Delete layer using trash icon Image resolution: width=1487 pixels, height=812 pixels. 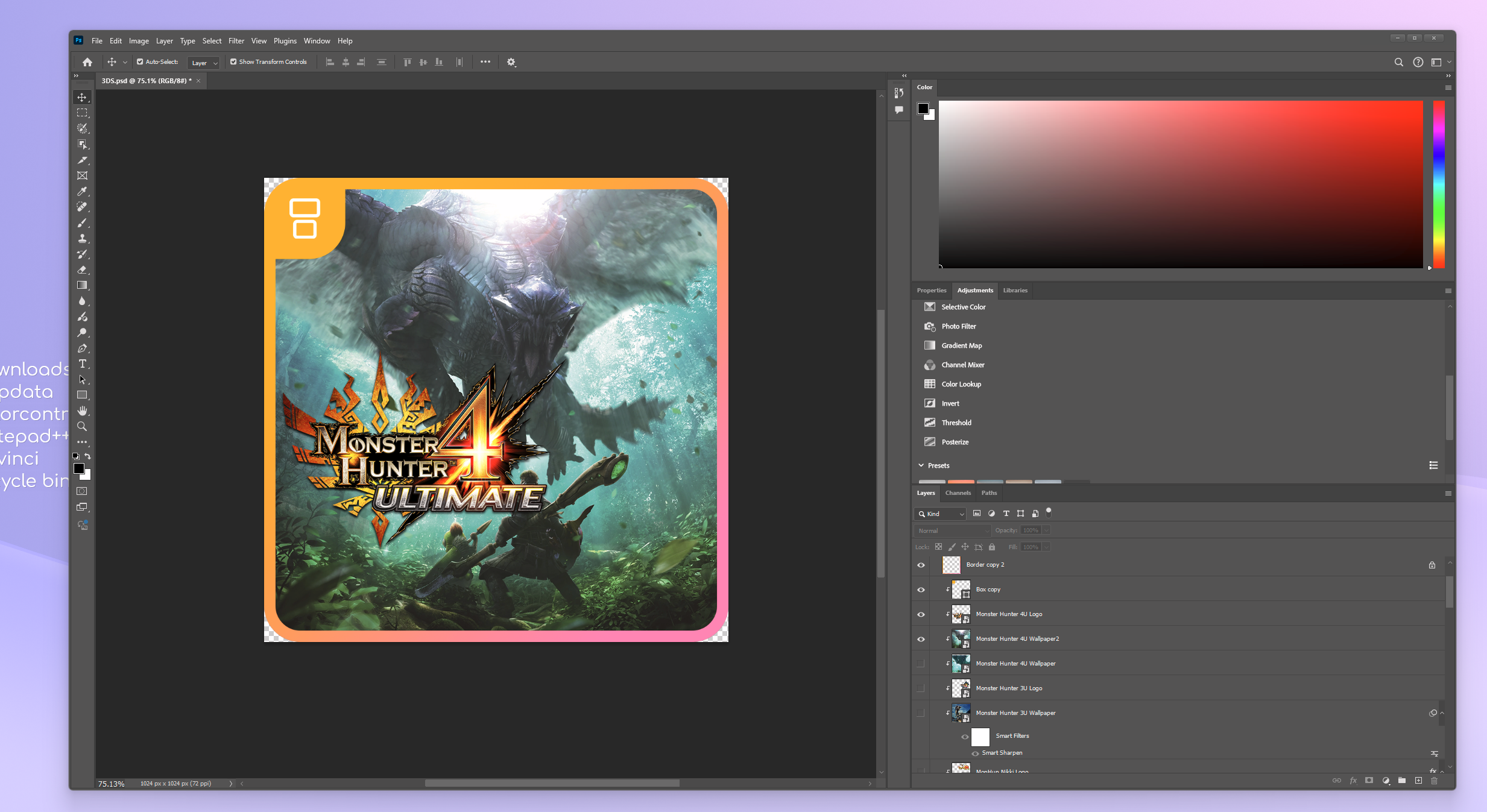point(1434,781)
